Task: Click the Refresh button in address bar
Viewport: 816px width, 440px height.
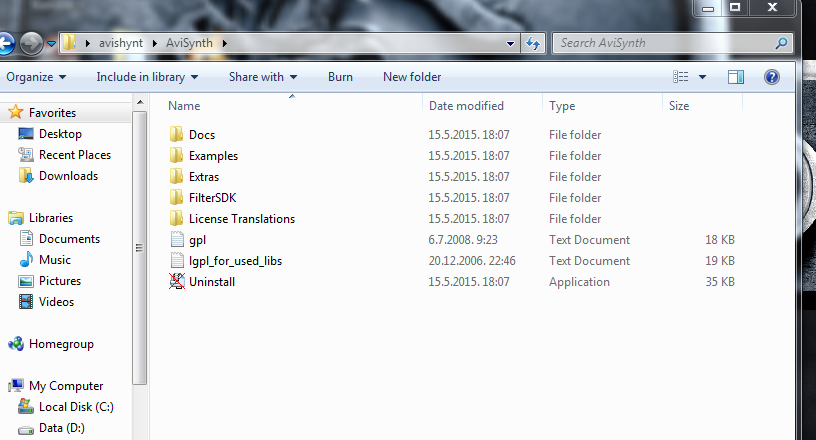Action: (x=532, y=43)
